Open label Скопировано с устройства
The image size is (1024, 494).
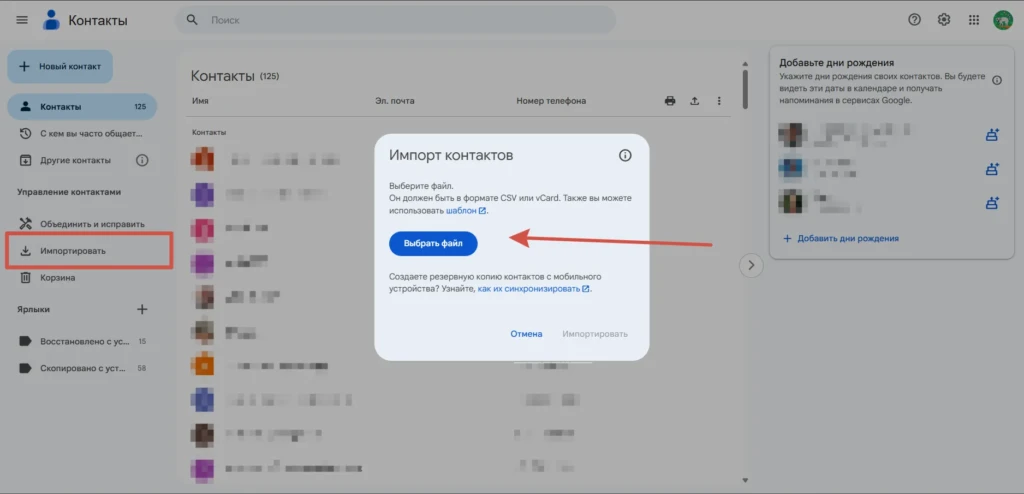tap(82, 368)
